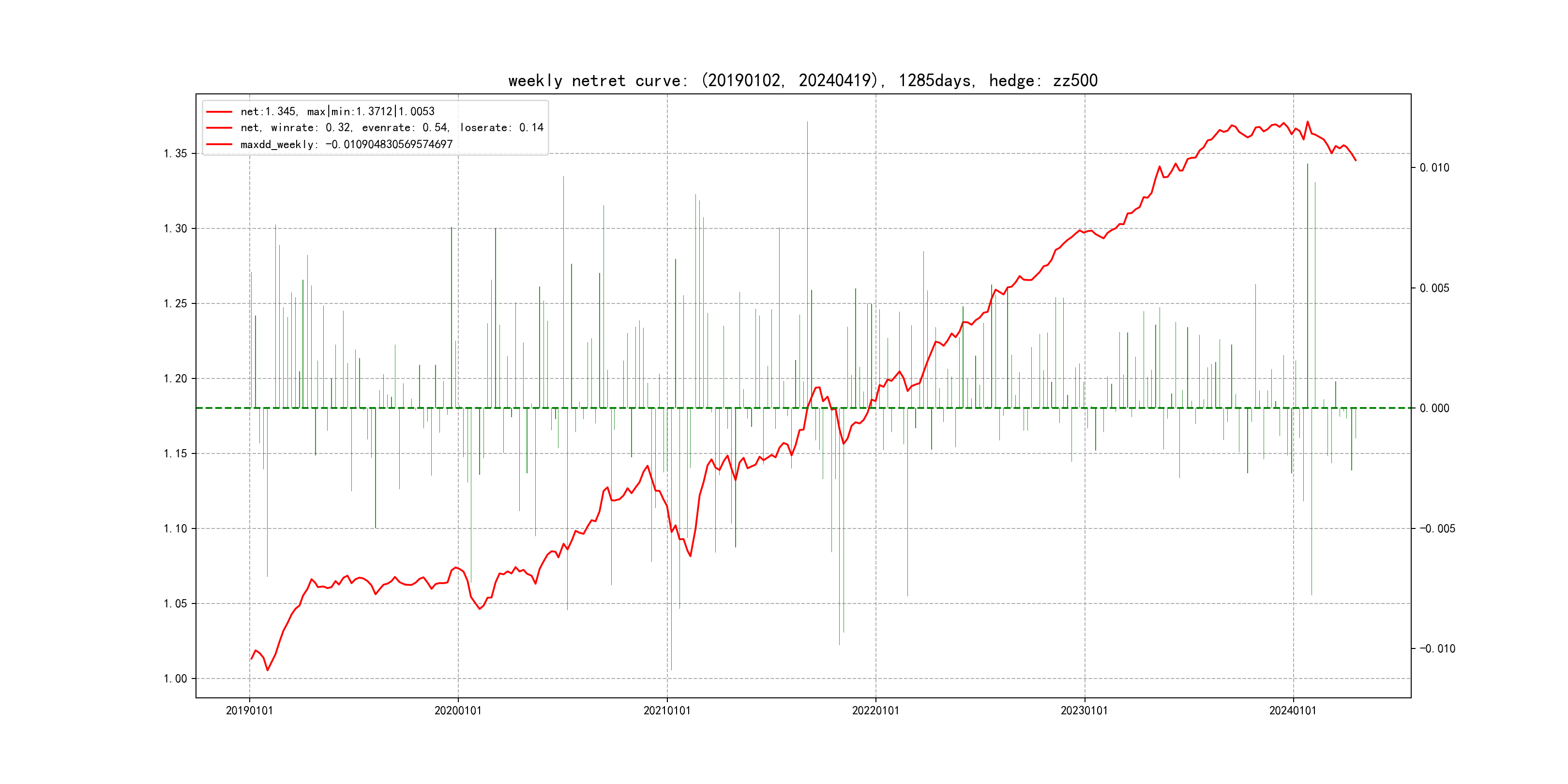Image resolution: width=1568 pixels, height=784 pixels.
Task: Click red line swatch beside net:1.345
Action: pos(219,112)
